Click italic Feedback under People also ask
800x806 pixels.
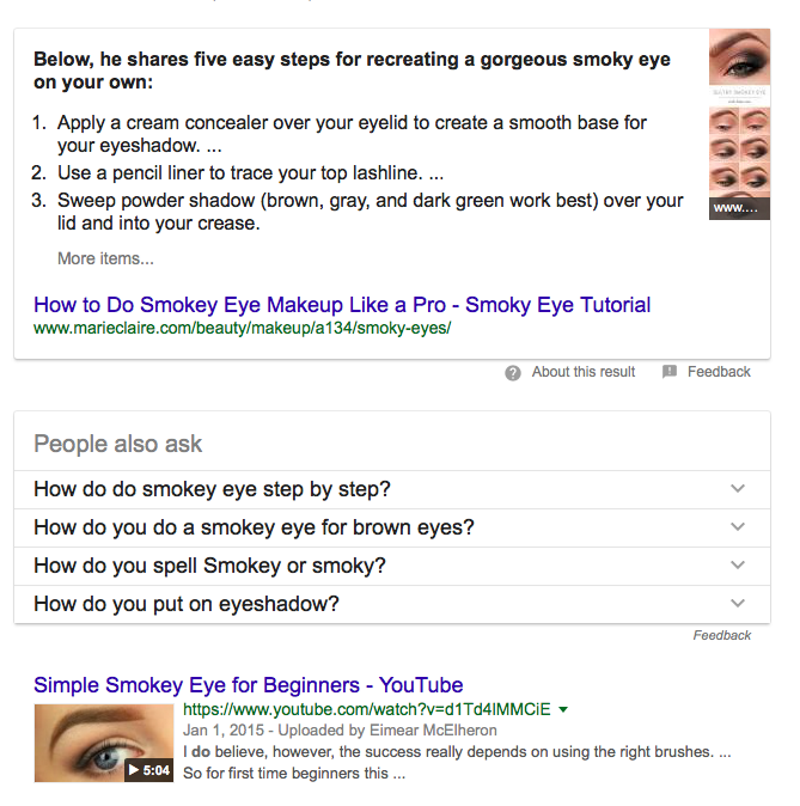coord(722,635)
